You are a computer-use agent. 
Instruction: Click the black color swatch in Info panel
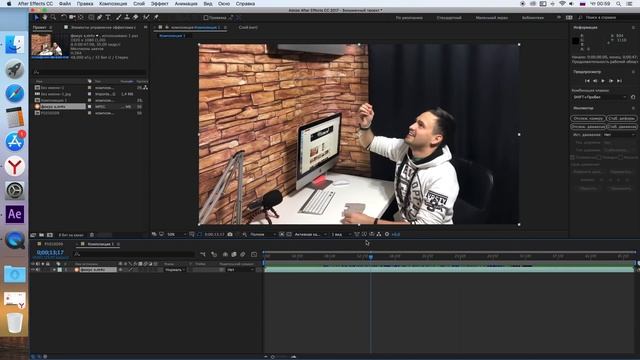tap(576, 41)
